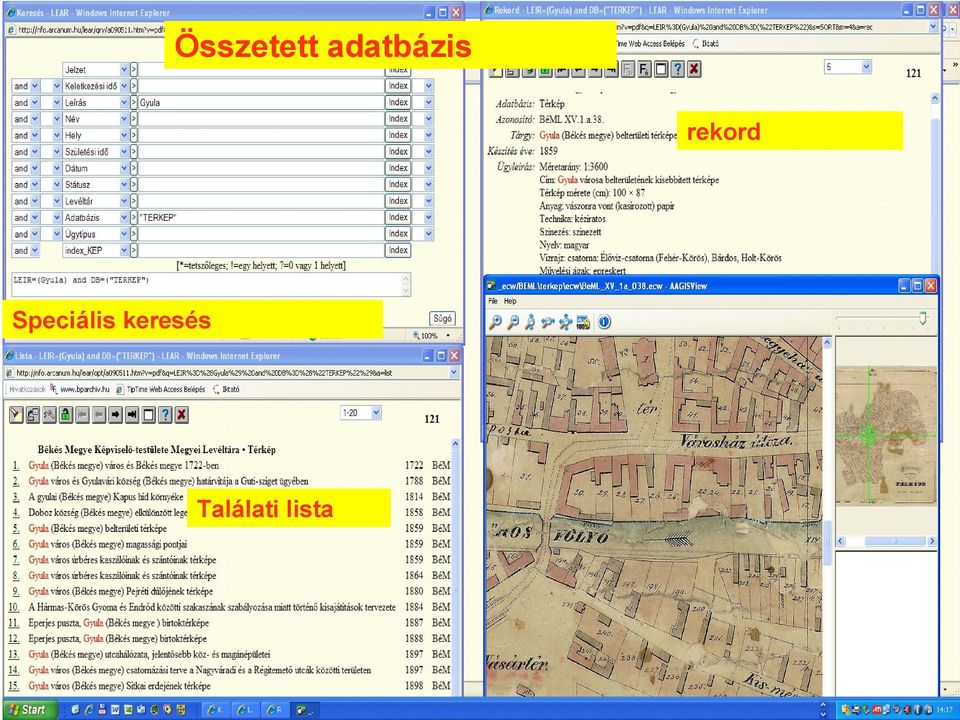Viewport: 960px width, 720px height.
Task: Open help question mark in Rekord toolbar
Action: click(x=677, y=69)
